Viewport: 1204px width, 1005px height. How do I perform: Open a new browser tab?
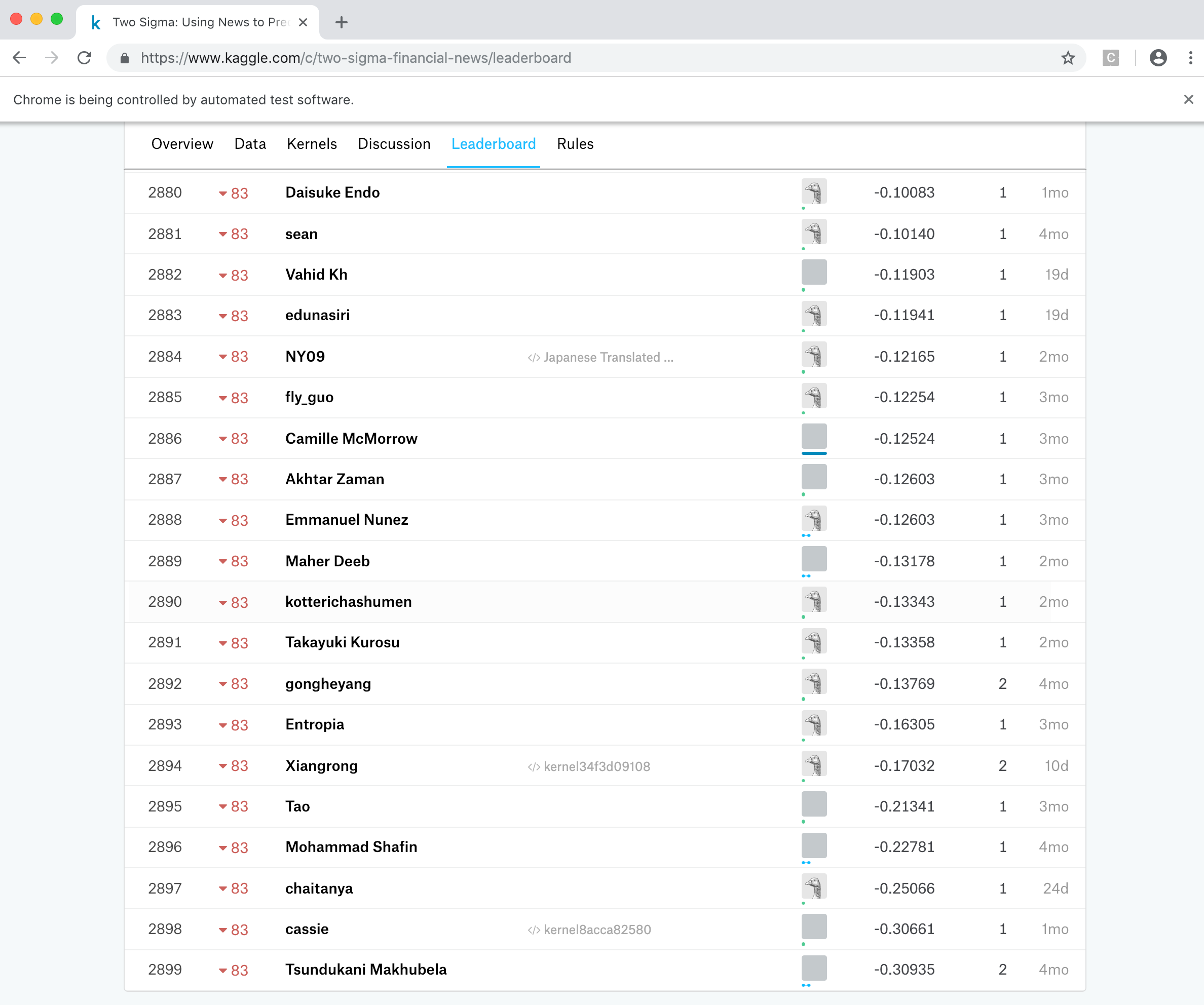pos(341,22)
